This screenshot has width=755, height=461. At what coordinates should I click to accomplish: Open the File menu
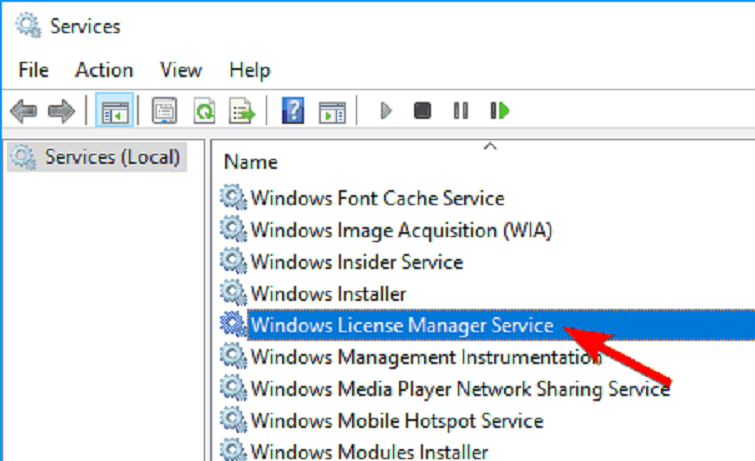coord(33,70)
